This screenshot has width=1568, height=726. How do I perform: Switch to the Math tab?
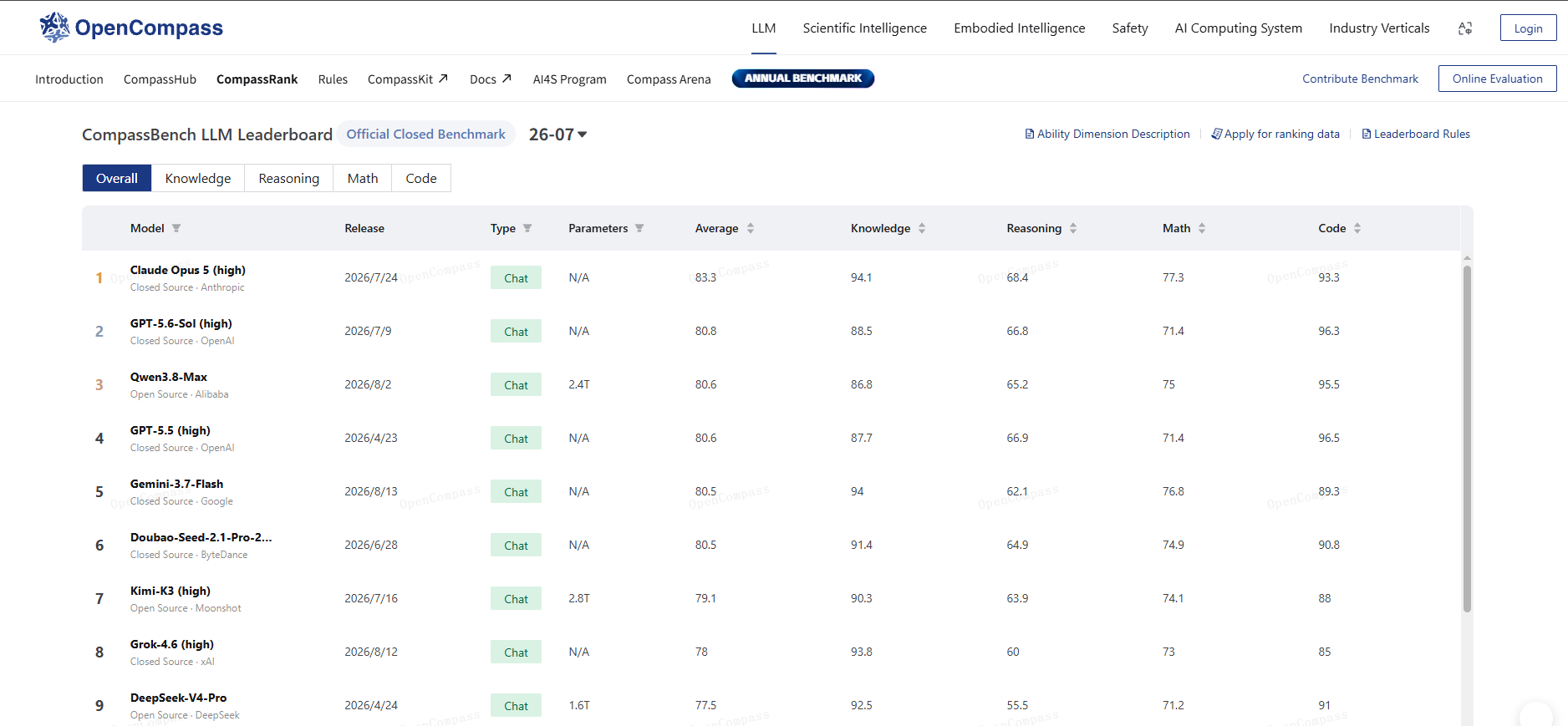point(363,178)
